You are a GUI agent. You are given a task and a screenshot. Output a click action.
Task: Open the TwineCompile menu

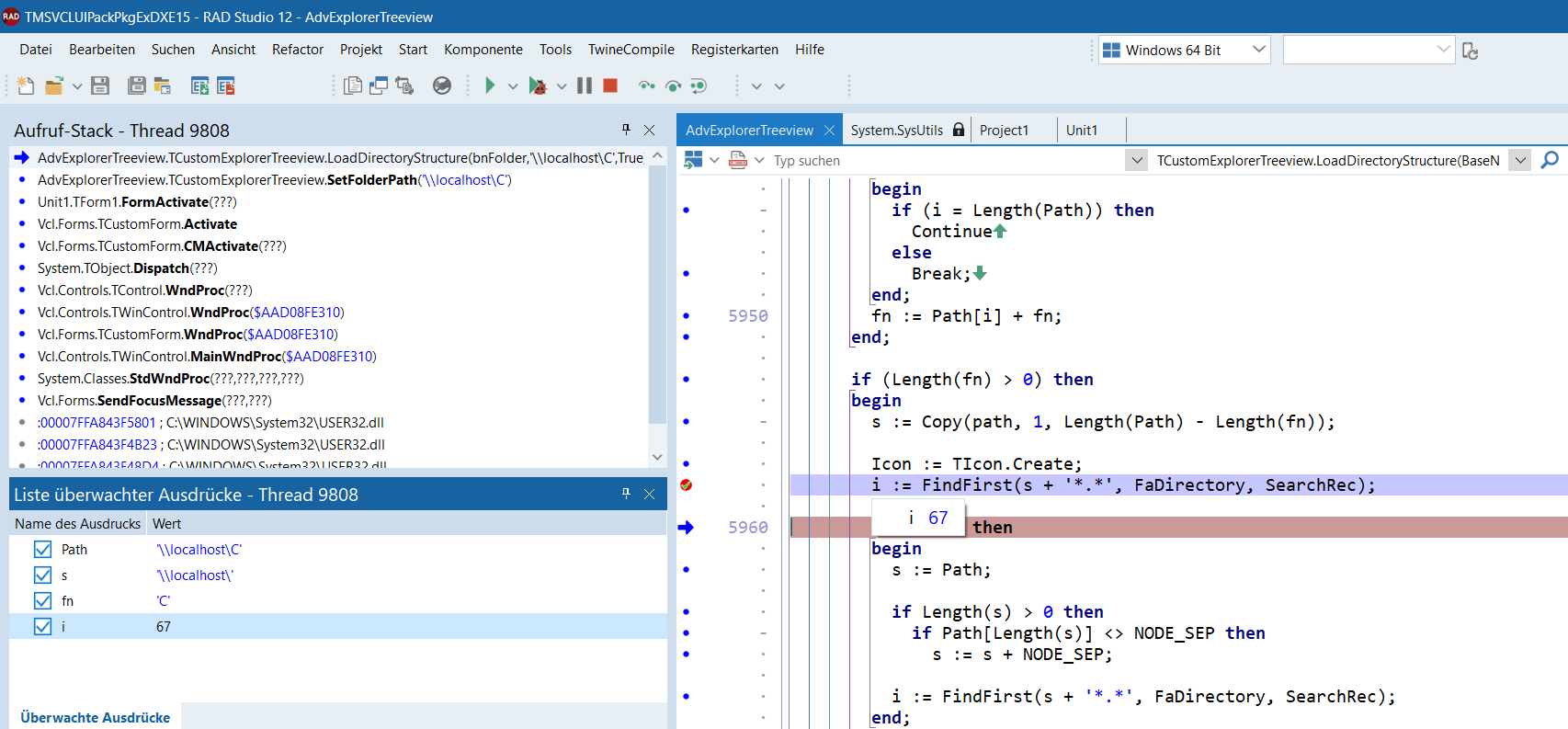(631, 50)
